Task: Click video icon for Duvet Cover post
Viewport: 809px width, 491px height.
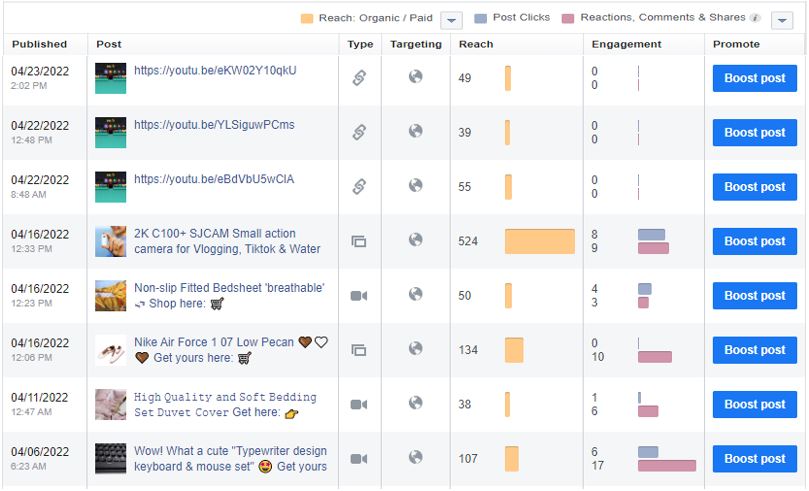Action: pyautogui.click(x=359, y=404)
